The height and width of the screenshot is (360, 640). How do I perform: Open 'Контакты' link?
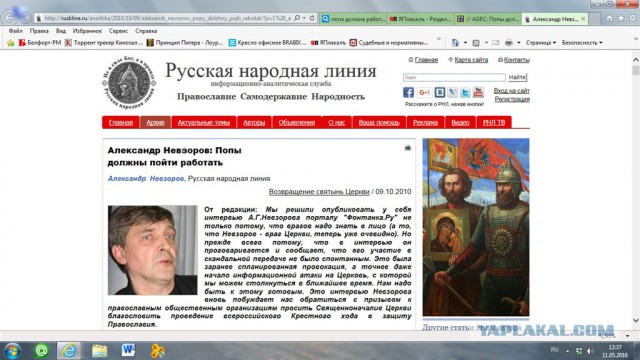516,60
